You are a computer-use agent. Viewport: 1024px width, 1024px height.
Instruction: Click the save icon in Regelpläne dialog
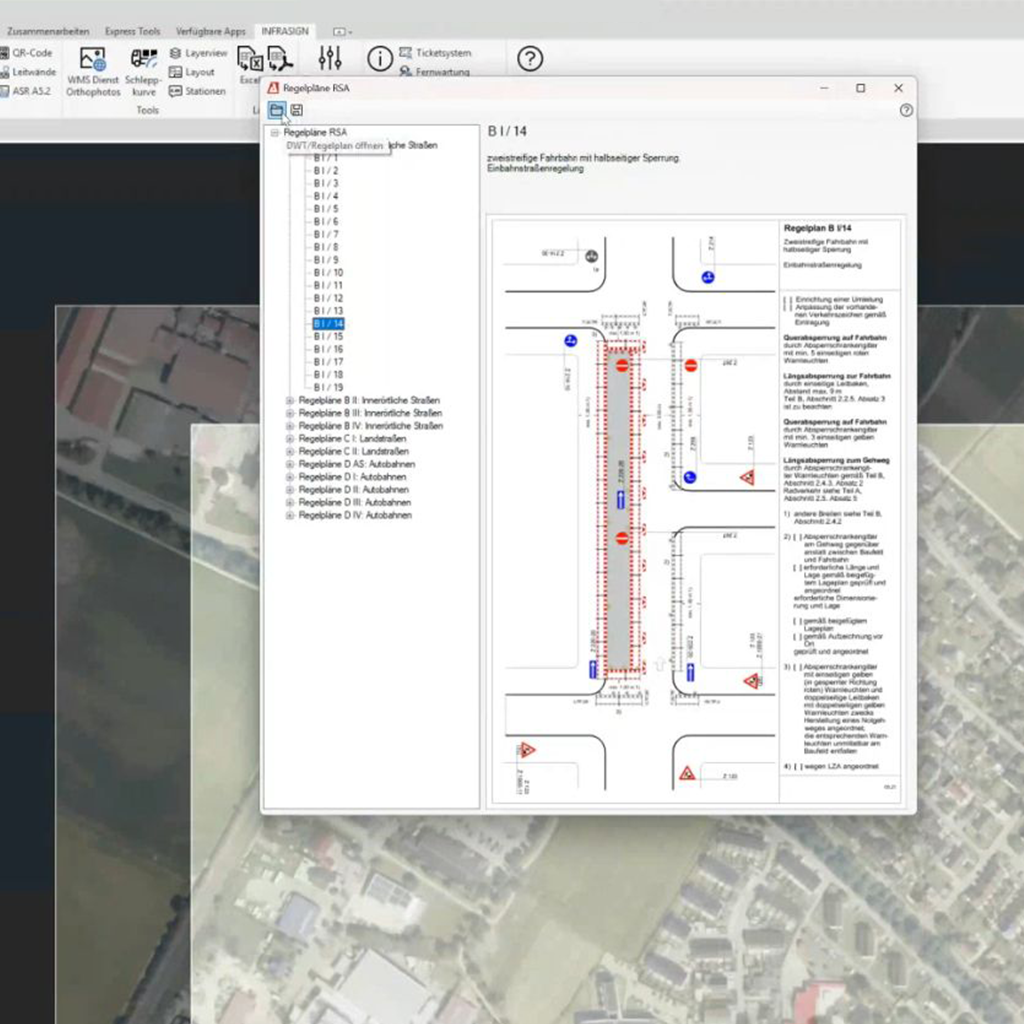[296, 110]
